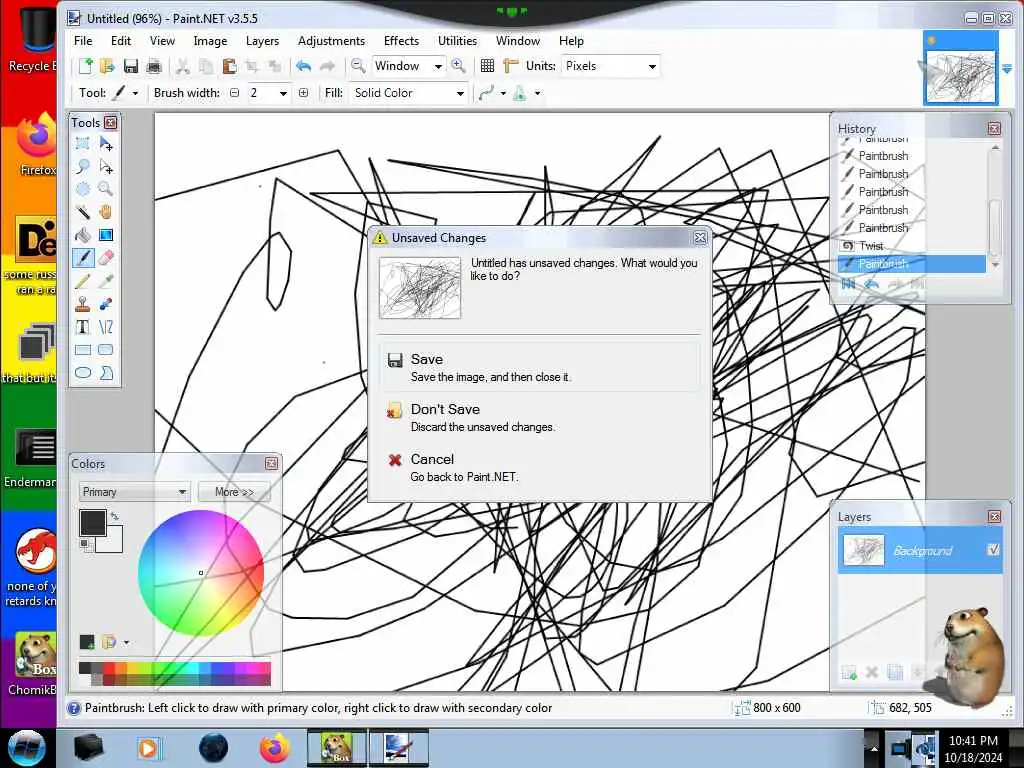Open the Effects menu
Image resolution: width=1024 pixels, height=768 pixels.
pyautogui.click(x=401, y=40)
